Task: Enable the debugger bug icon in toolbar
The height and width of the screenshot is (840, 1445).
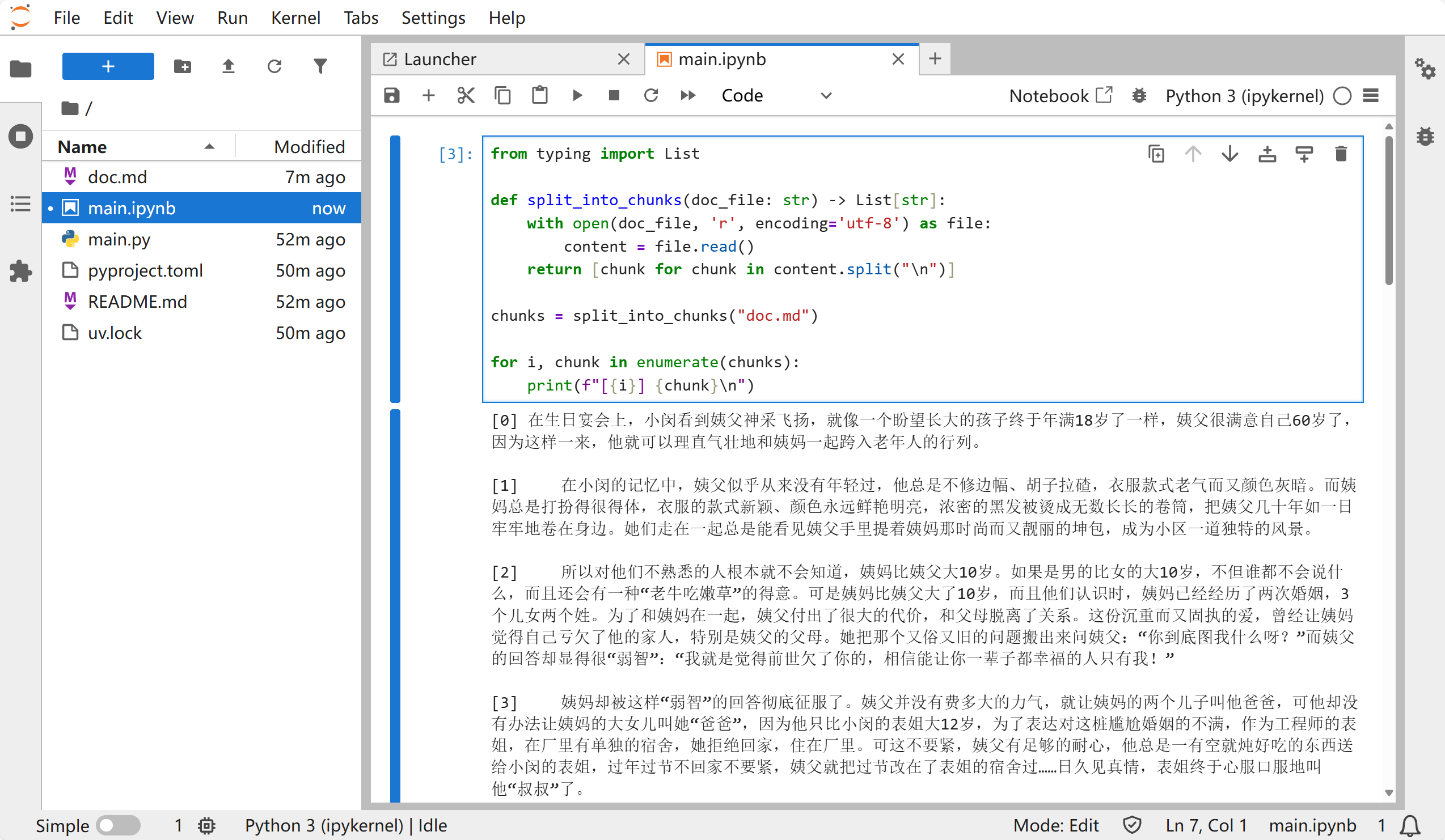Action: click(x=1139, y=96)
